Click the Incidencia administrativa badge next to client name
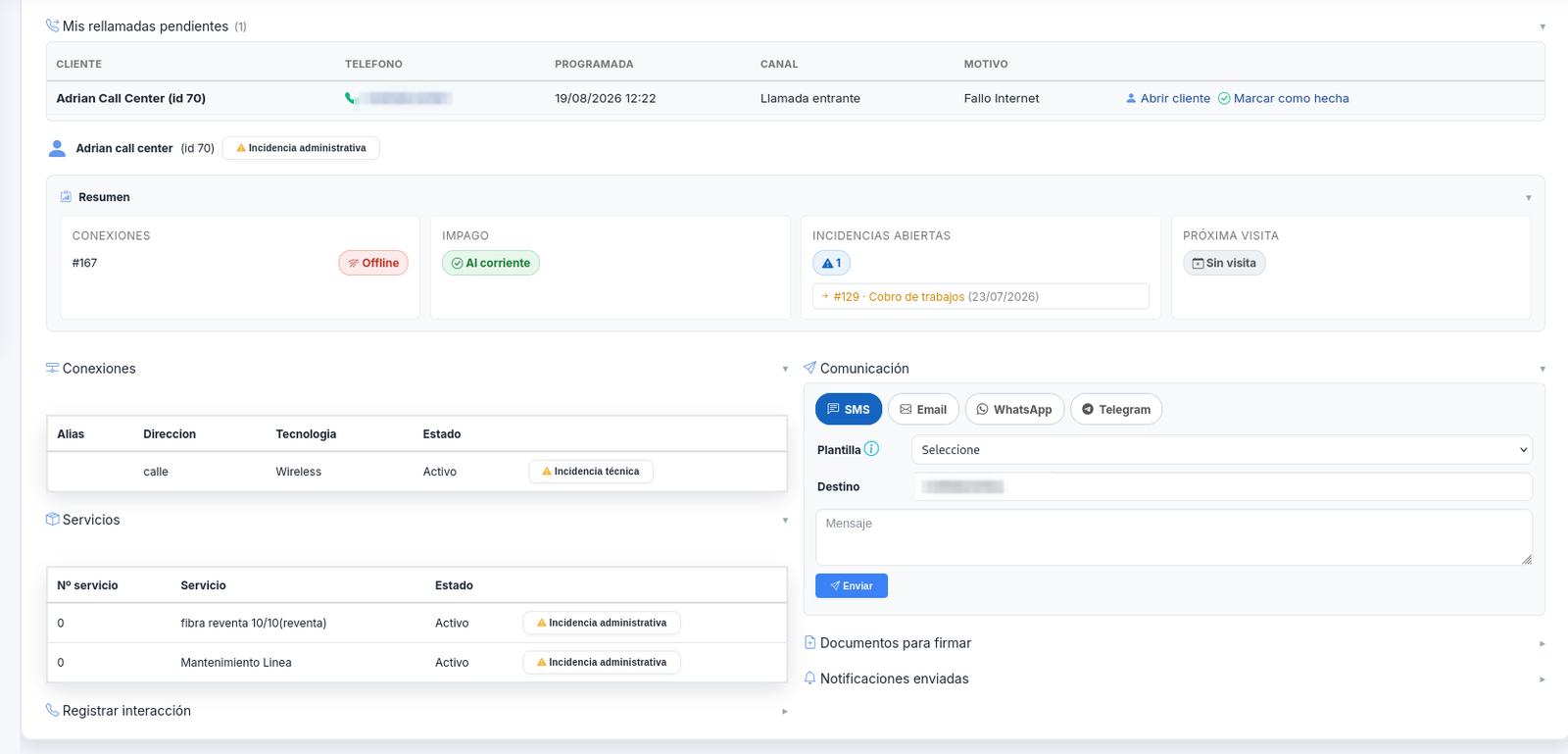 point(301,148)
